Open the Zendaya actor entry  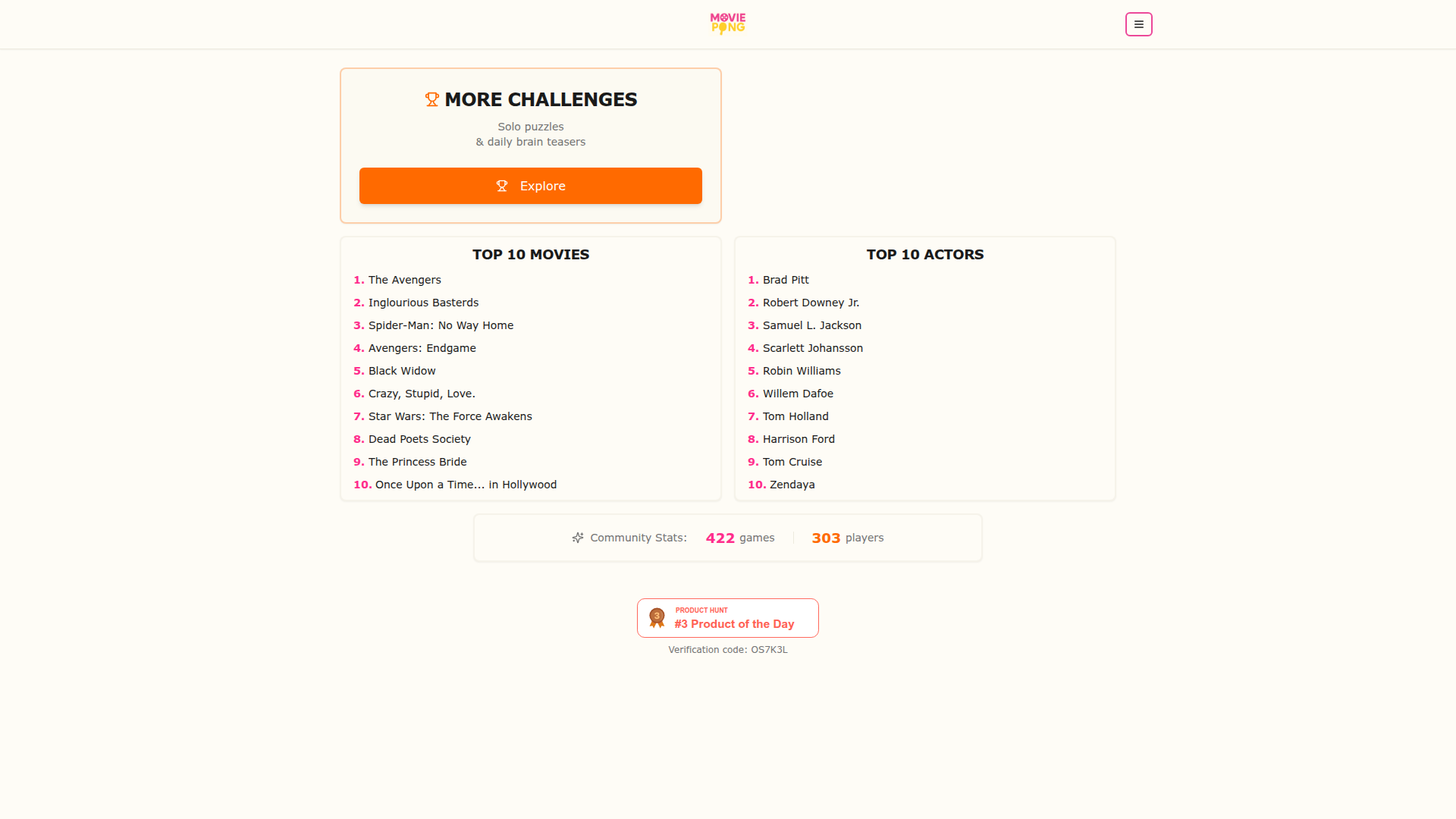coord(792,485)
